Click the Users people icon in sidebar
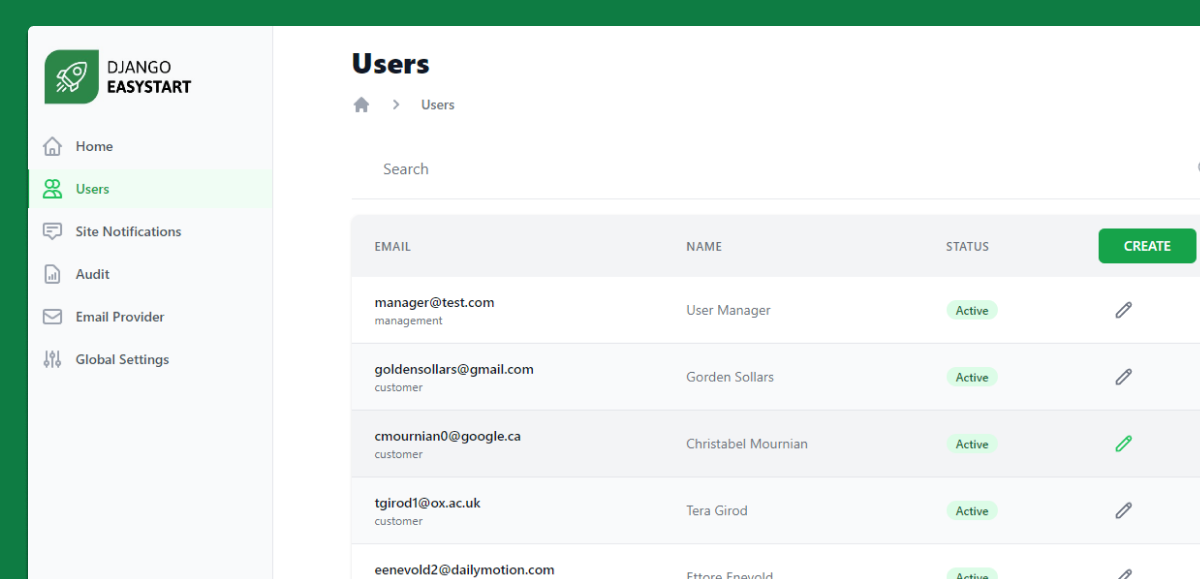Viewport: 1200px width, 579px height. click(51, 188)
